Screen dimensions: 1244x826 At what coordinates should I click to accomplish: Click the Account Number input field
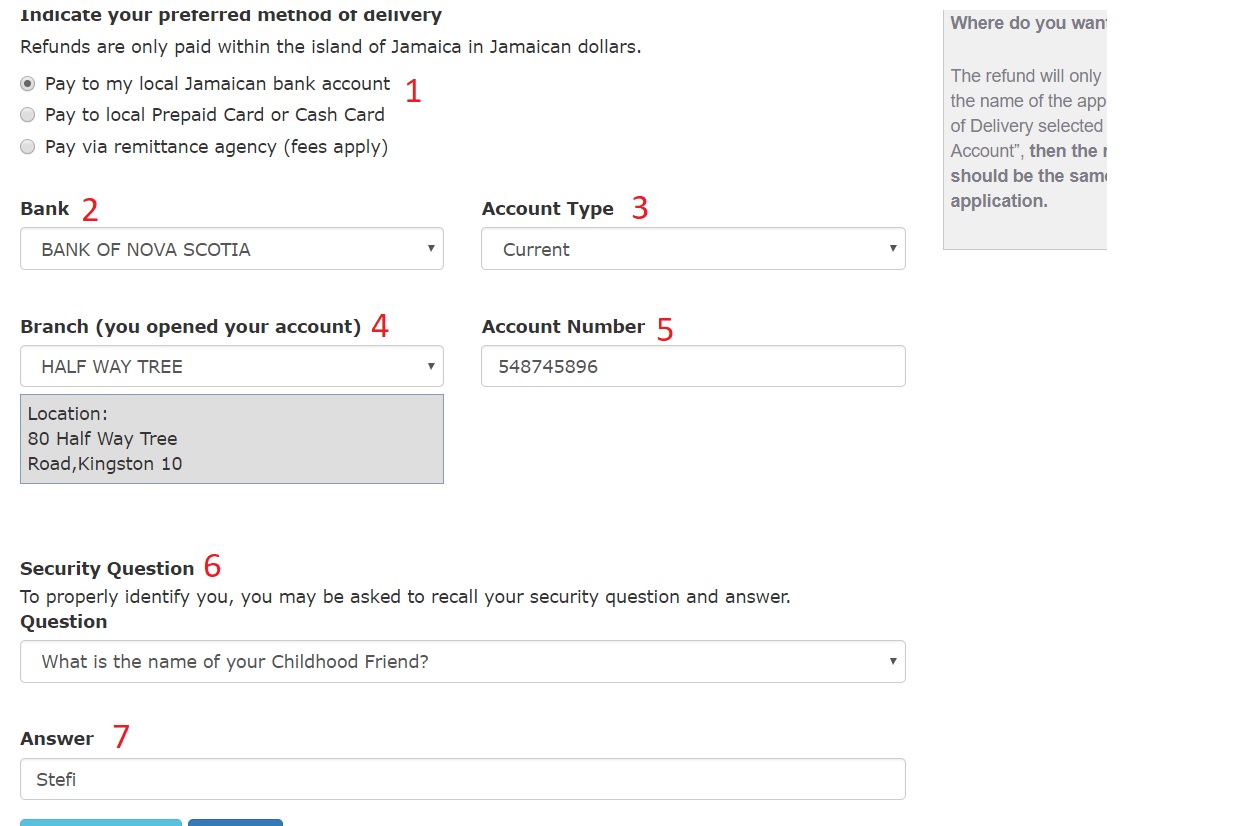pos(692,366)
